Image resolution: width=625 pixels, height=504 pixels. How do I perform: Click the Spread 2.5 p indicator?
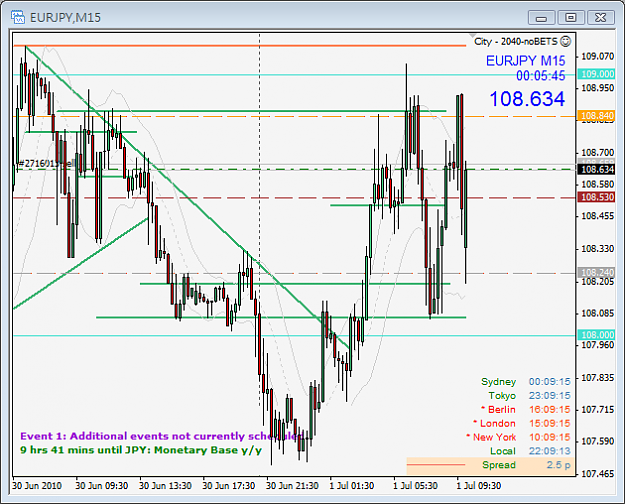(x=526, y=465)
